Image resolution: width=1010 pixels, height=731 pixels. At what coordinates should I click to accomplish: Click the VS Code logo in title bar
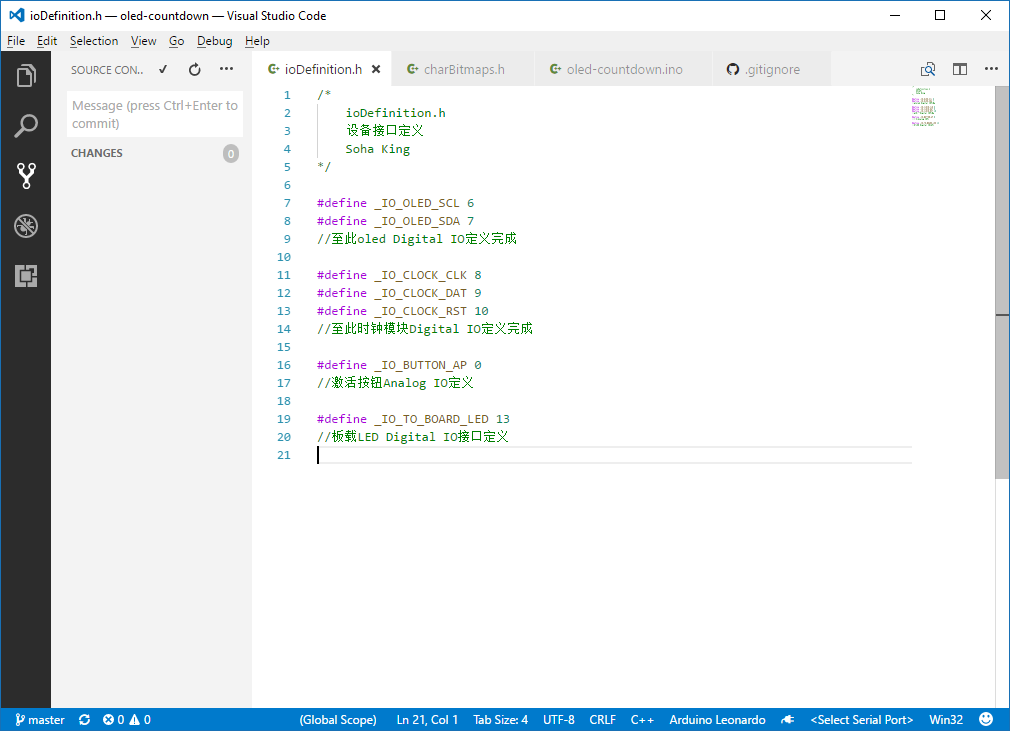coord(16,15)
